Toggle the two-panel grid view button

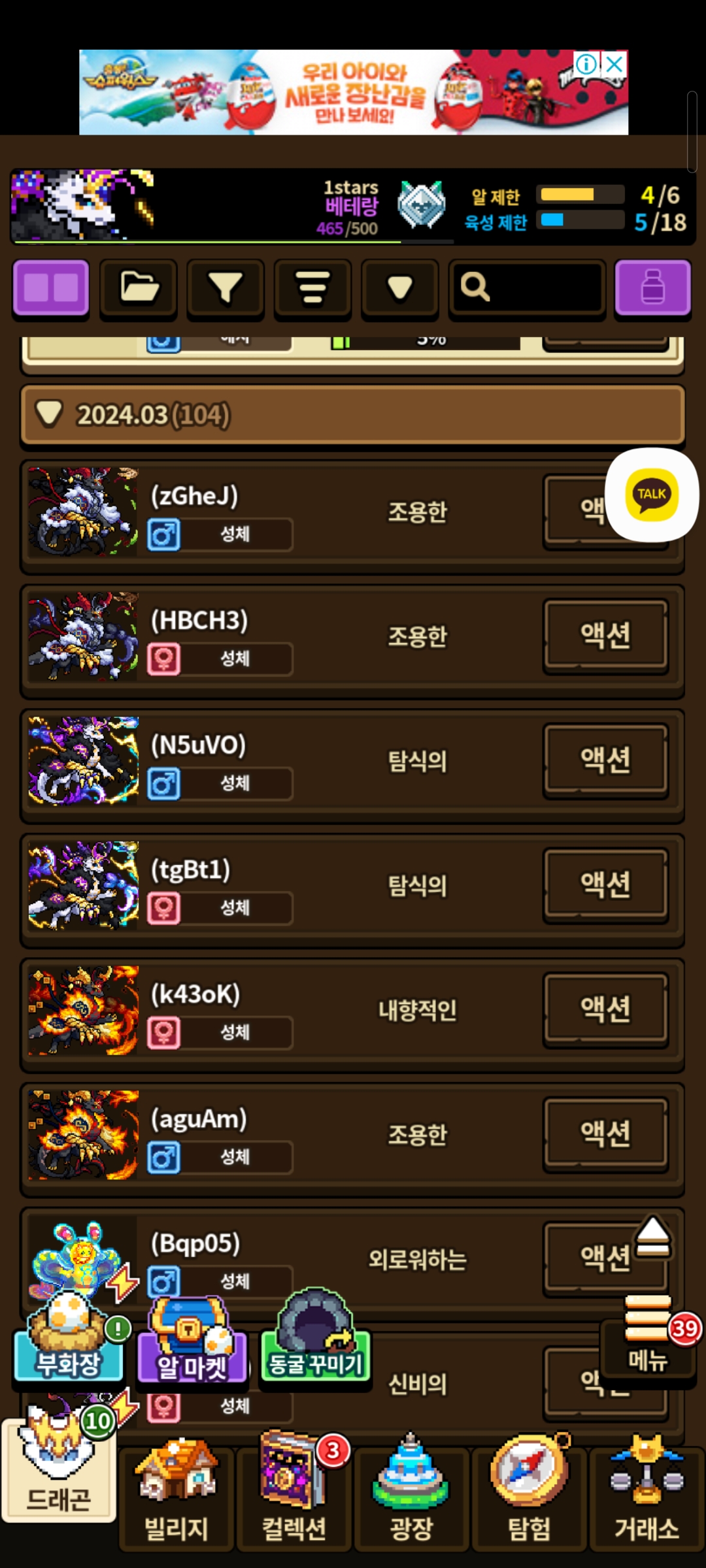pyautogui.click(x=51, y=287)
